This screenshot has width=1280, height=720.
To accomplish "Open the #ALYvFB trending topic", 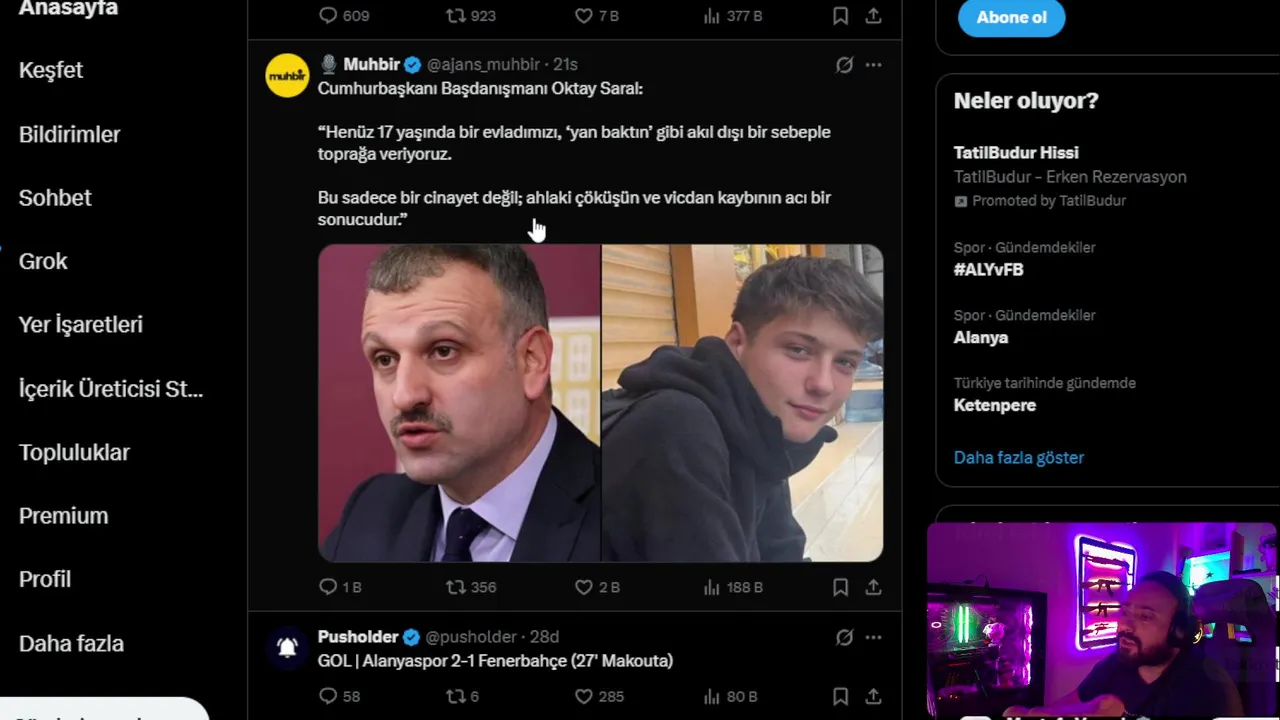I will pos(988,269).
